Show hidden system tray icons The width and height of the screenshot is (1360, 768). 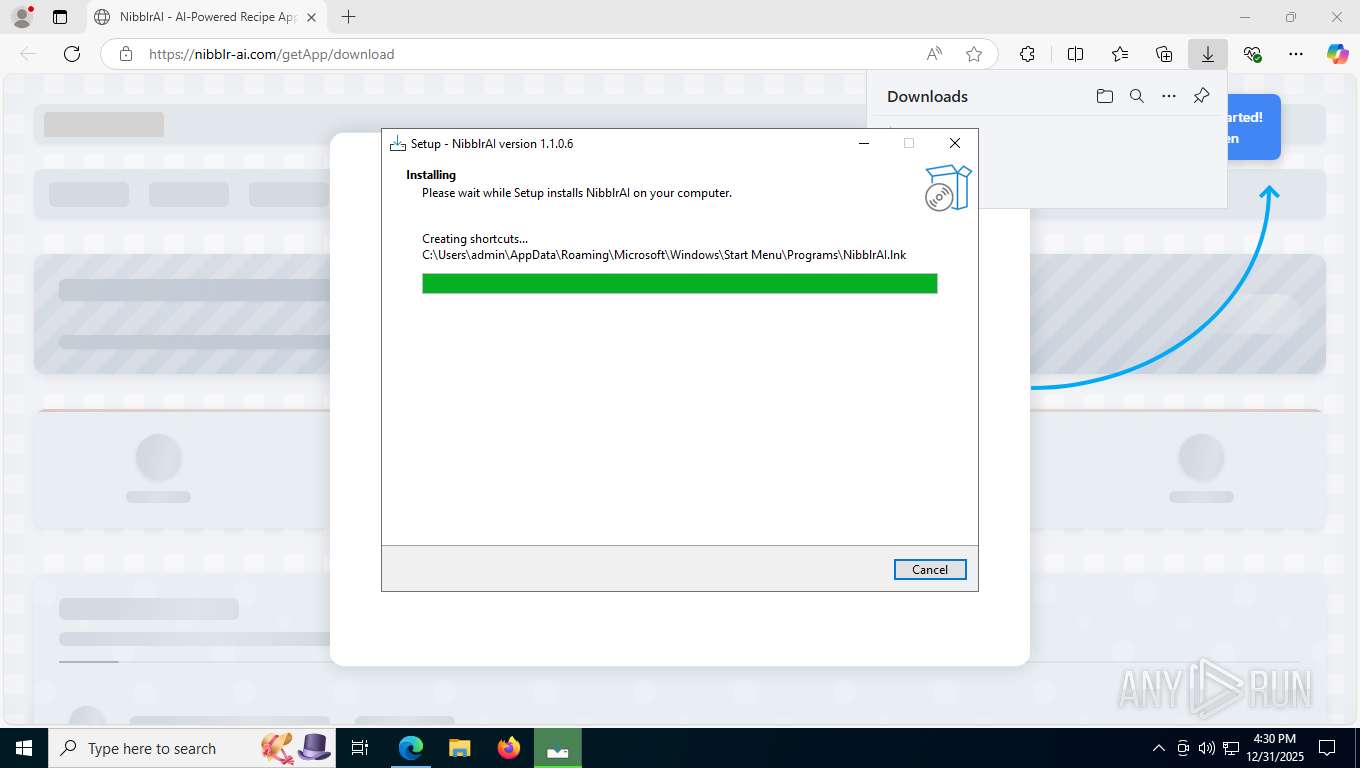coord(1159,748)
